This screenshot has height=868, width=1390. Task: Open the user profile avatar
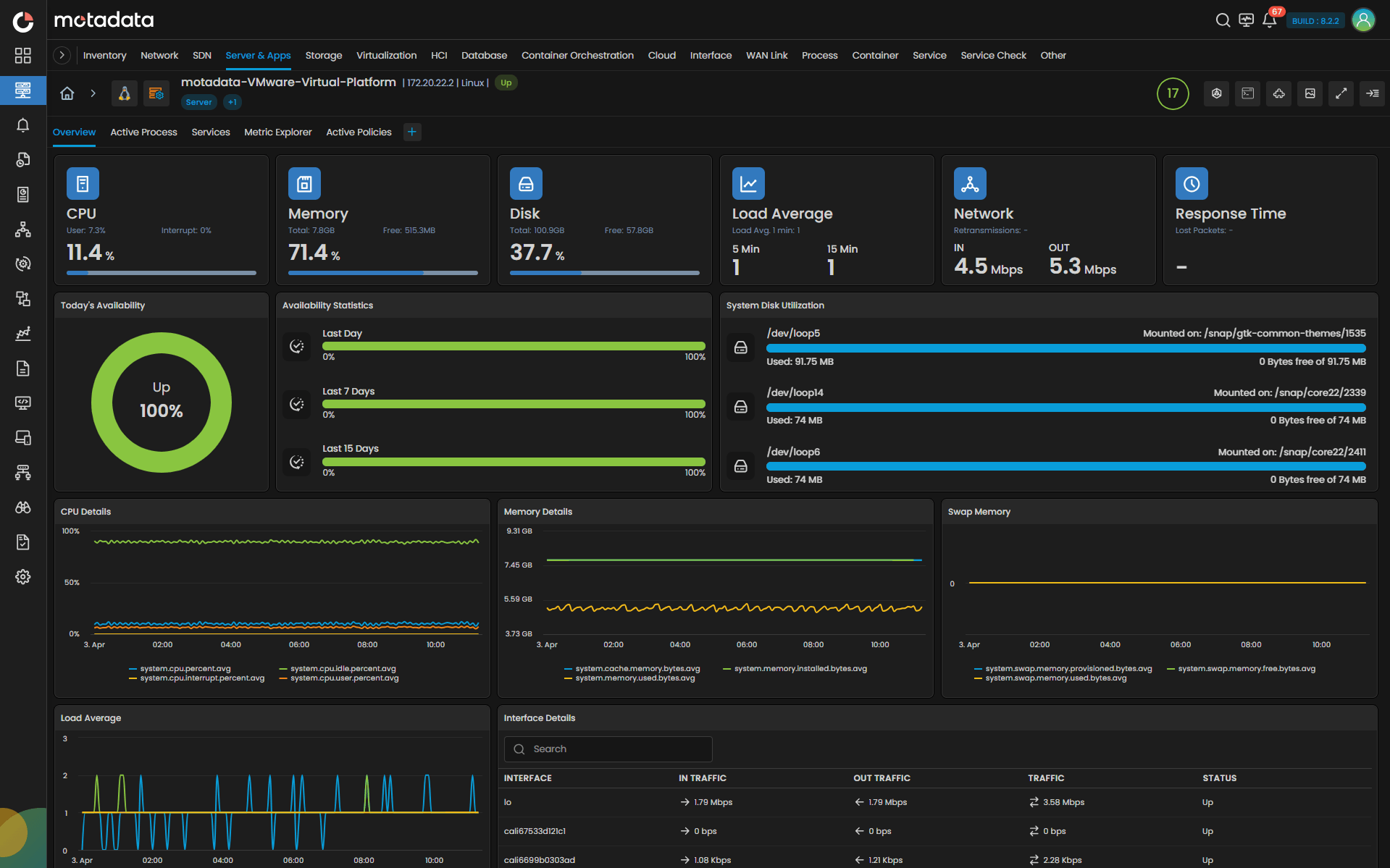click(x=1363, y=20)
